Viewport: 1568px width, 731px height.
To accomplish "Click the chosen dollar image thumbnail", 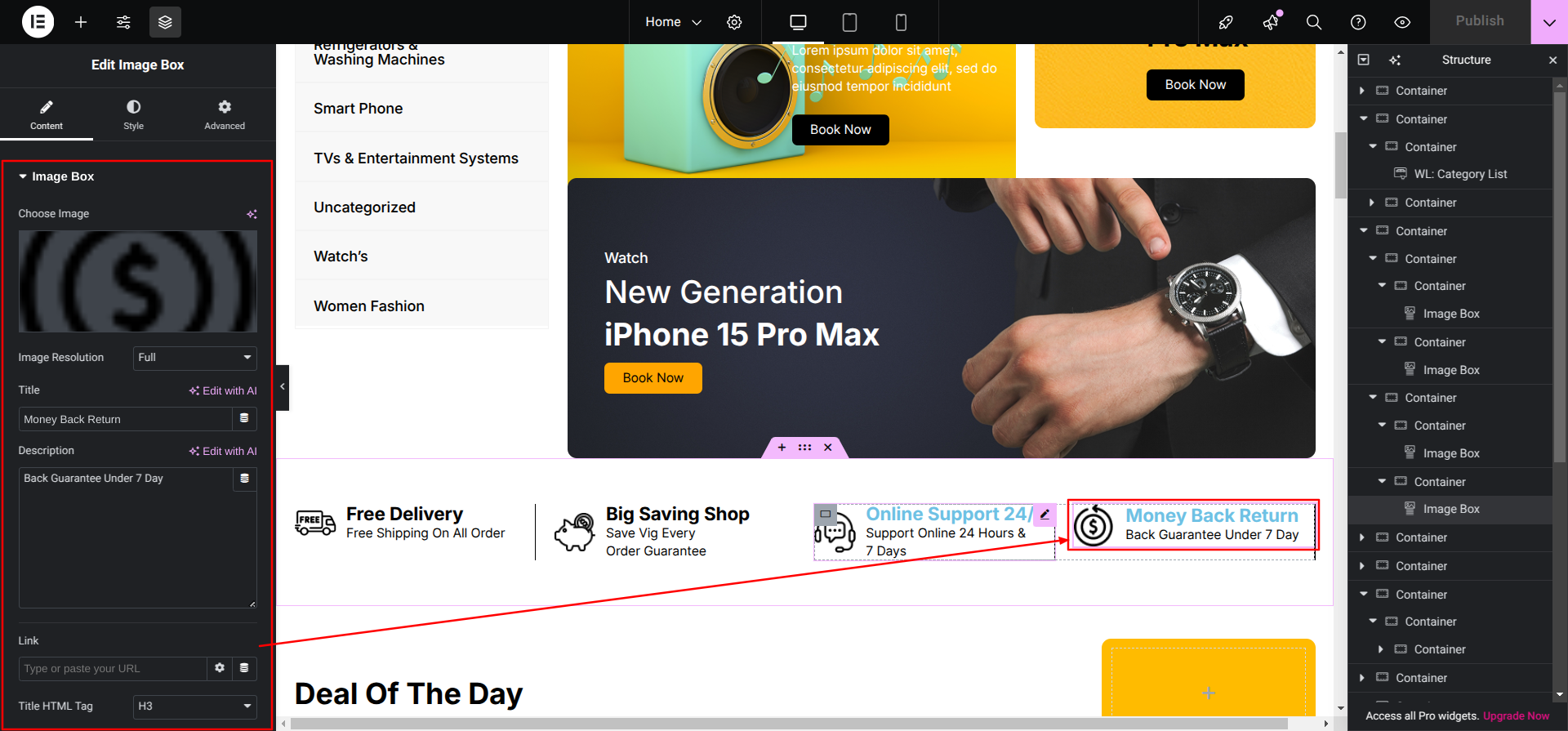I will coord(138,281).
